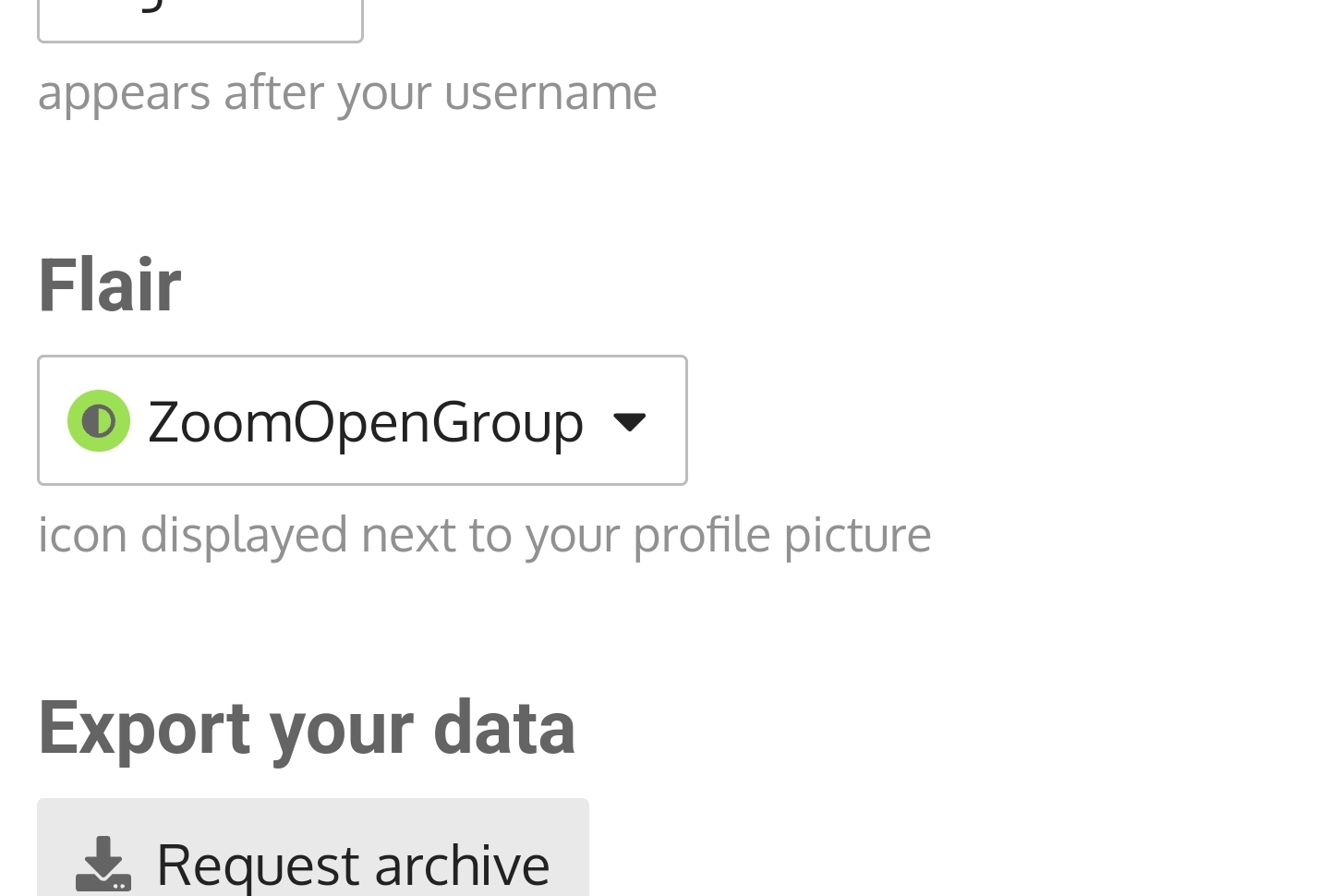Focus the text field above the username hint
This screenshot has height=896, width=1330.
200,20
